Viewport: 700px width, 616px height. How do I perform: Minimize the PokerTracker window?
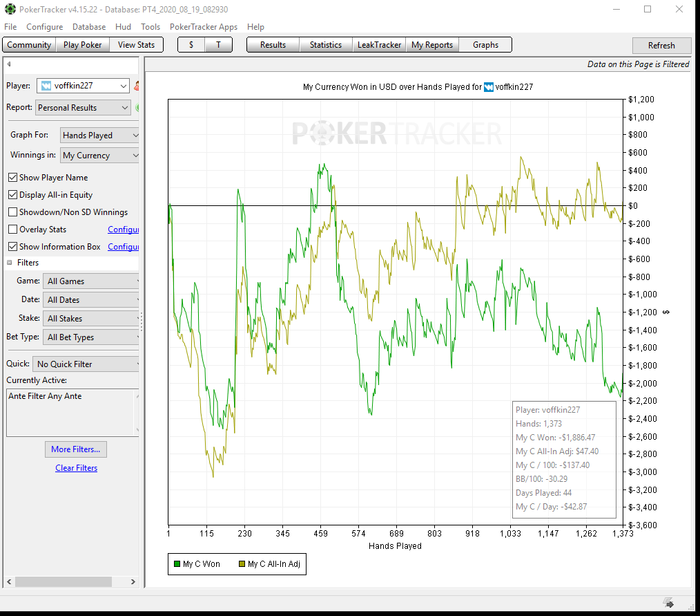pyautogui.click(x=617, y=9)
